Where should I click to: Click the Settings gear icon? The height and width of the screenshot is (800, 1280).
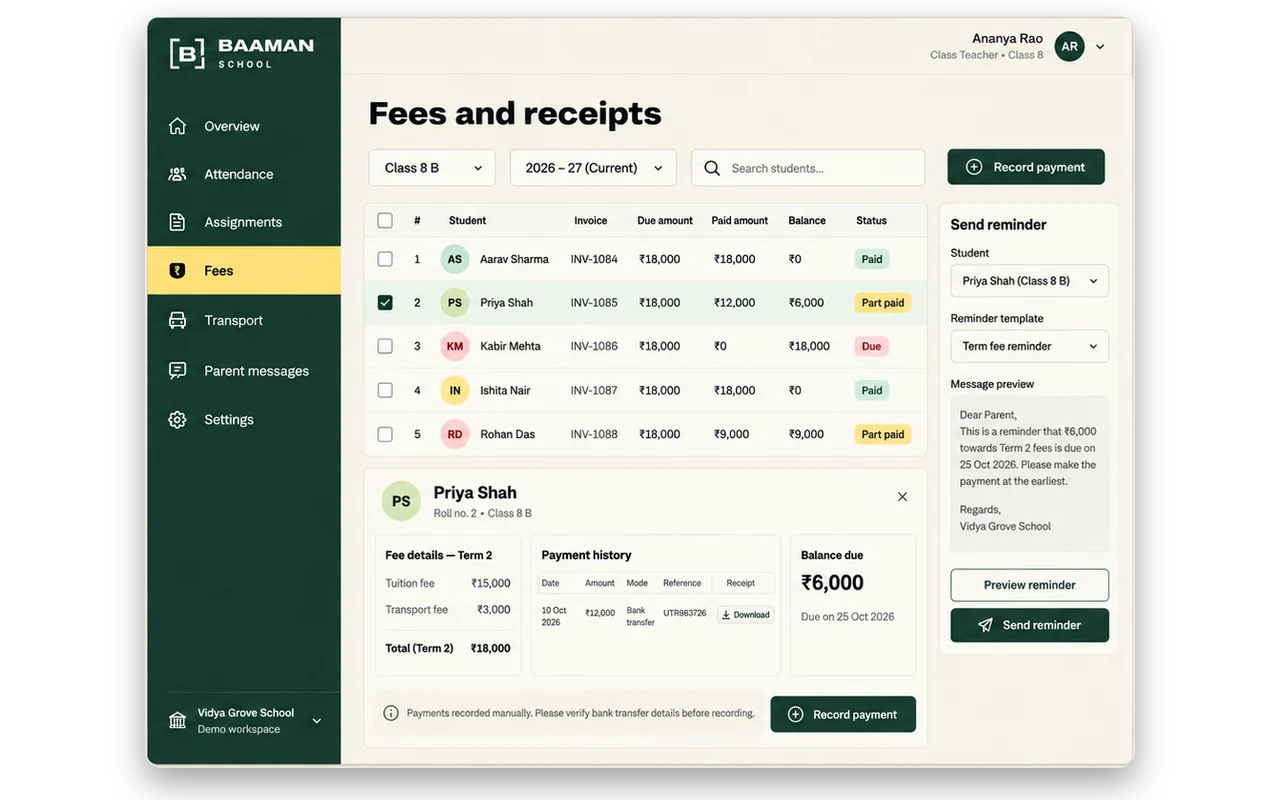178,420
